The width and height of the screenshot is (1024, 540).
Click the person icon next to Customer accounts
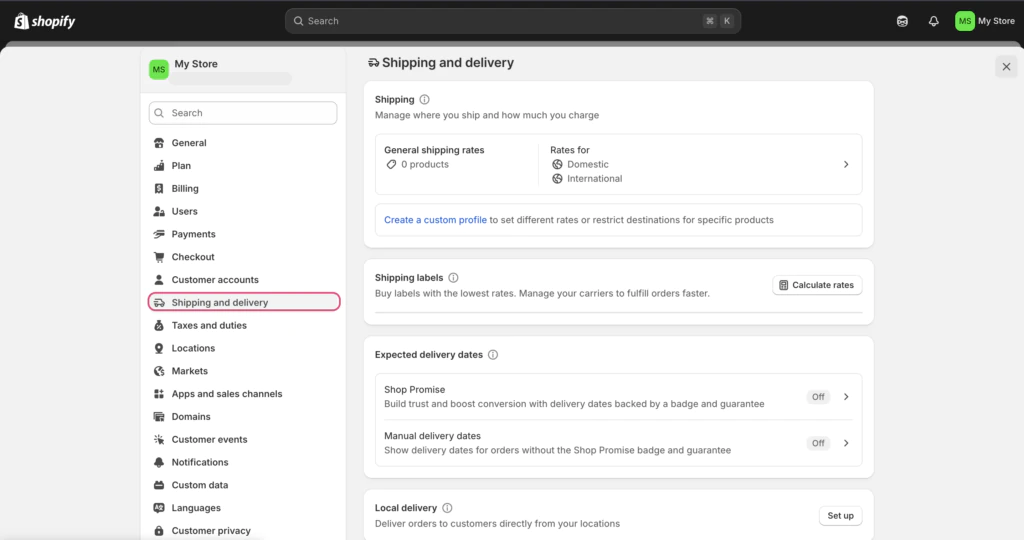pyautogui.click(x=159, y=280)
